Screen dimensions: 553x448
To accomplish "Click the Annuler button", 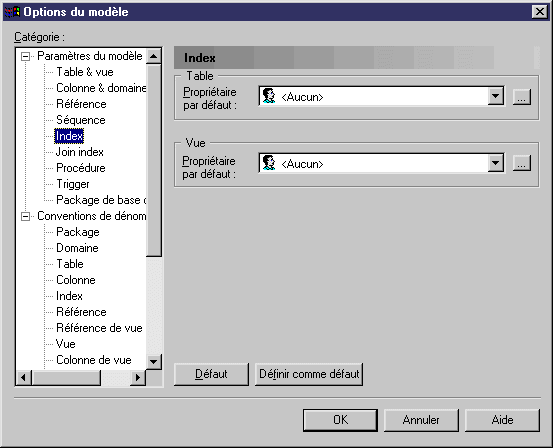I will (421, 420).
